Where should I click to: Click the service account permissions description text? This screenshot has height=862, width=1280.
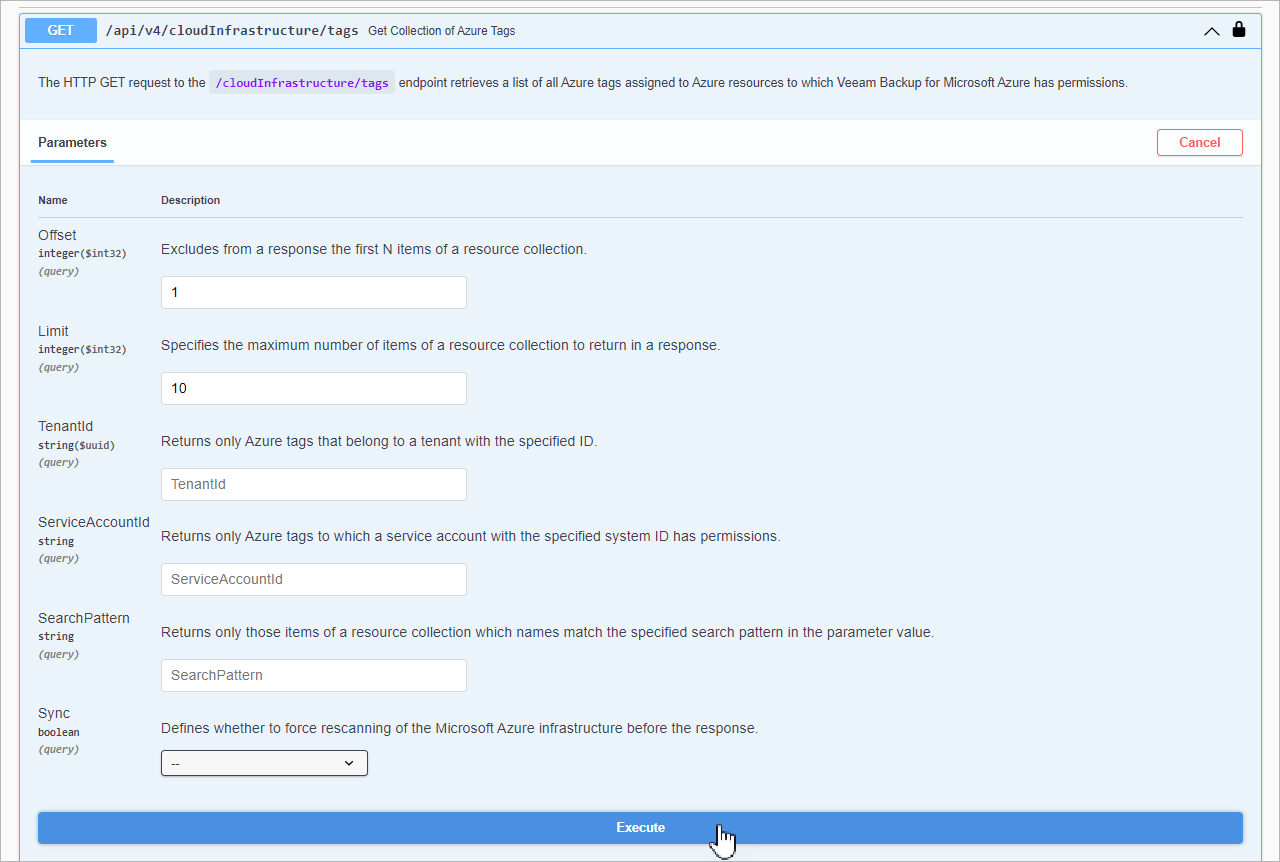470,536
